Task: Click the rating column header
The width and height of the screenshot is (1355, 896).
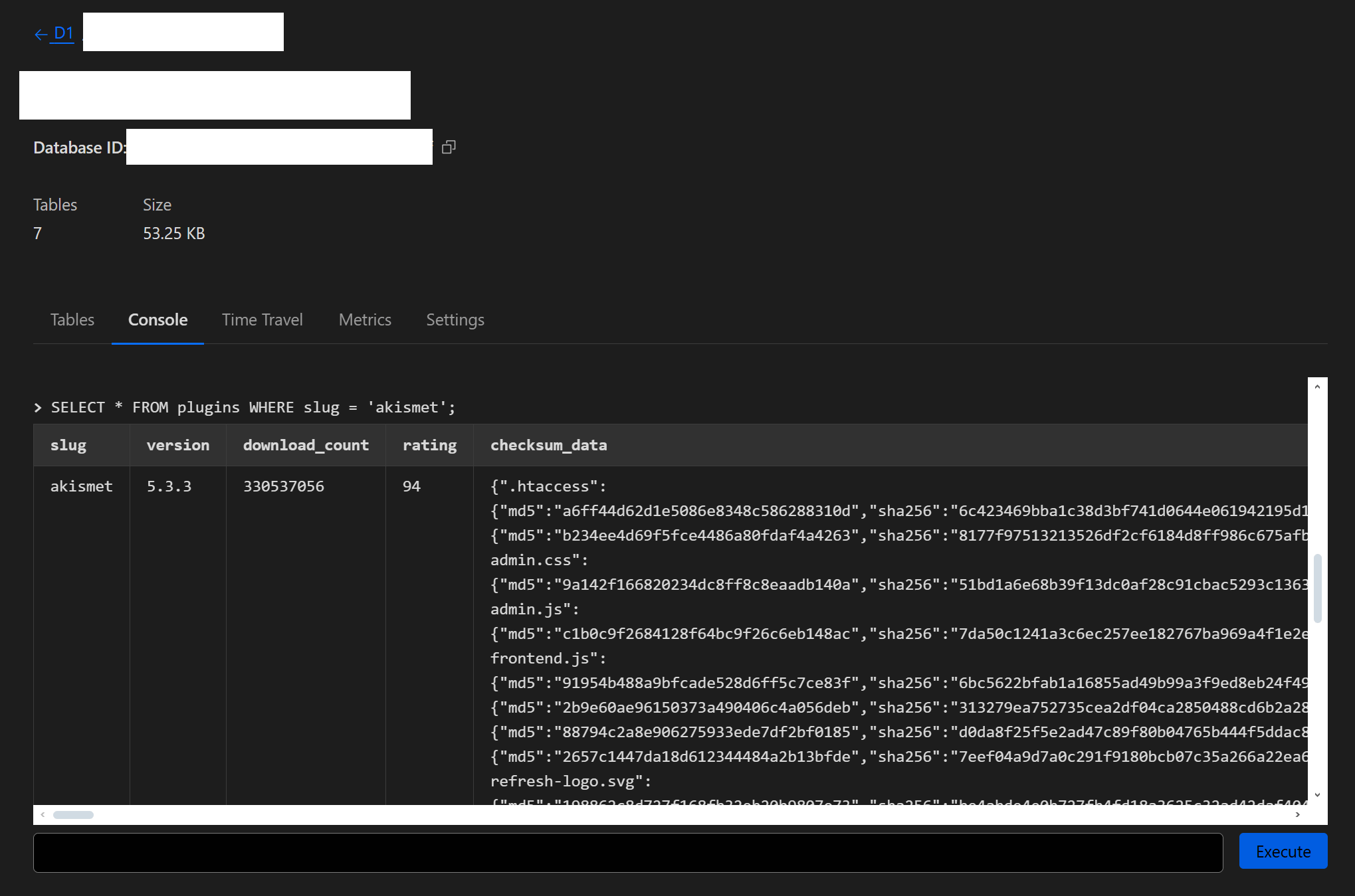Action: click(x=430, y=445)
